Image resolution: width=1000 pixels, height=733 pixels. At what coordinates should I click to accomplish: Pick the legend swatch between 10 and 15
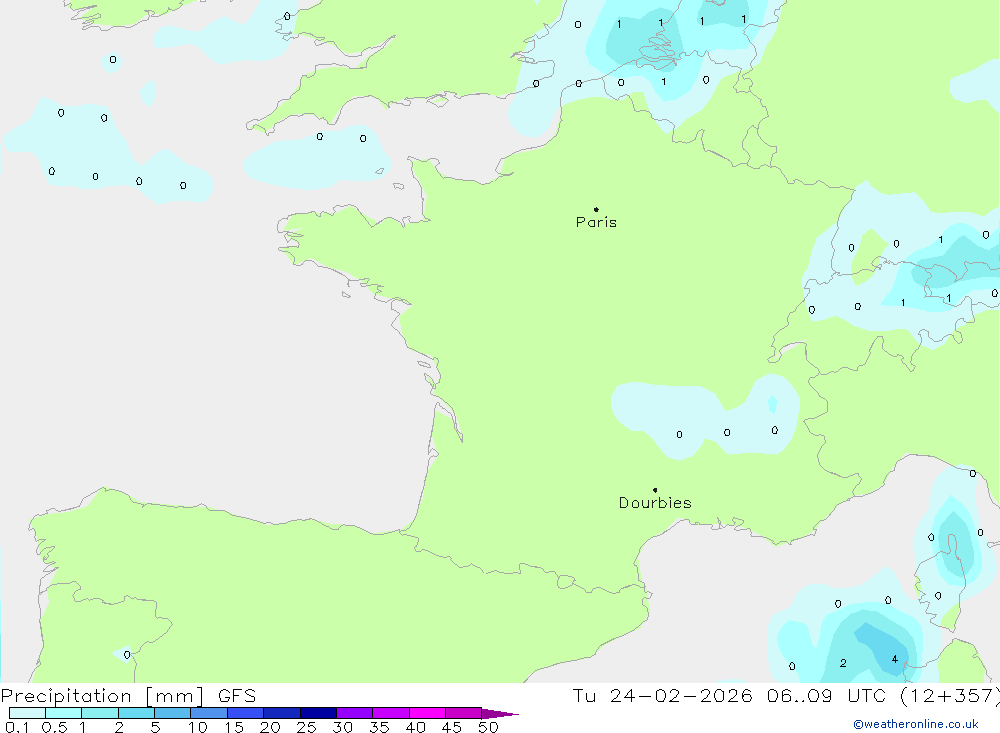(x=209, y=713)
